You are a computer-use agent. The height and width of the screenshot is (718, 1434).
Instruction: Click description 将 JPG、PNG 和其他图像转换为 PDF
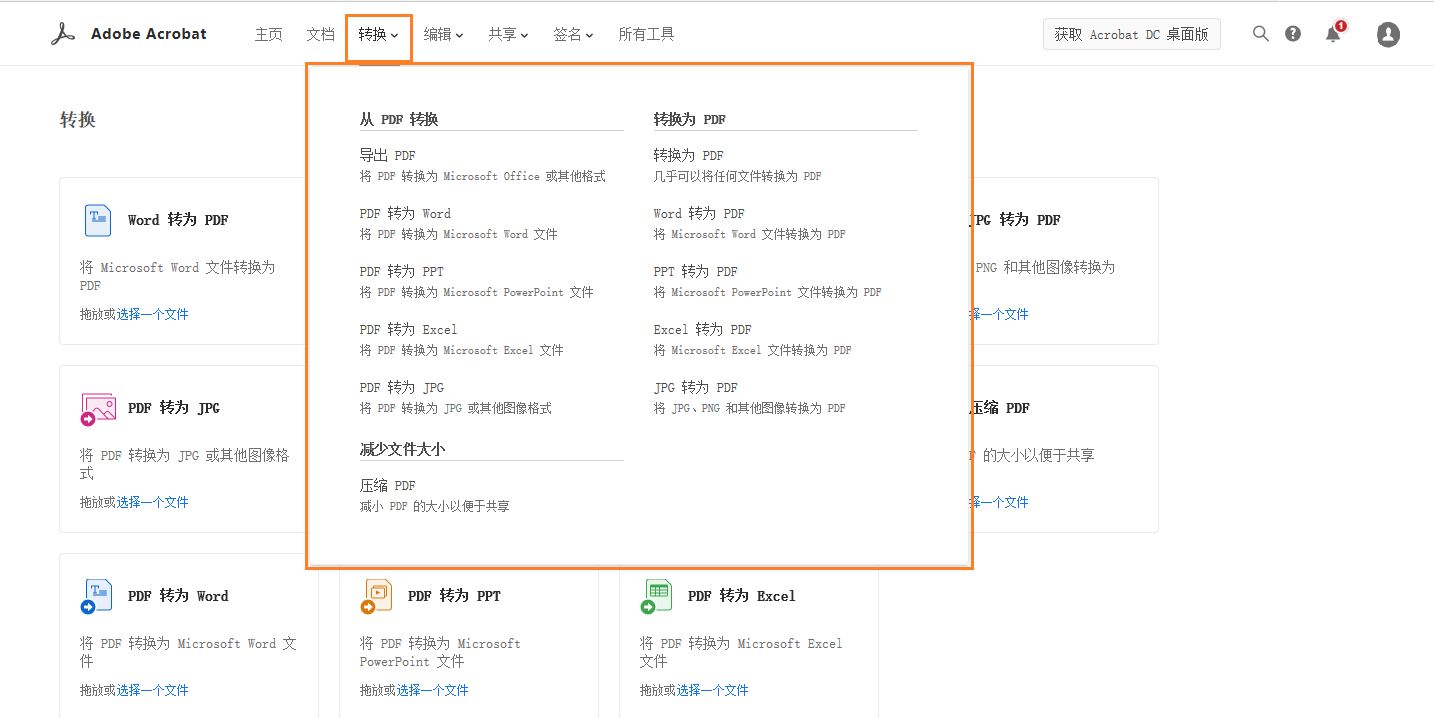[750, 408]
